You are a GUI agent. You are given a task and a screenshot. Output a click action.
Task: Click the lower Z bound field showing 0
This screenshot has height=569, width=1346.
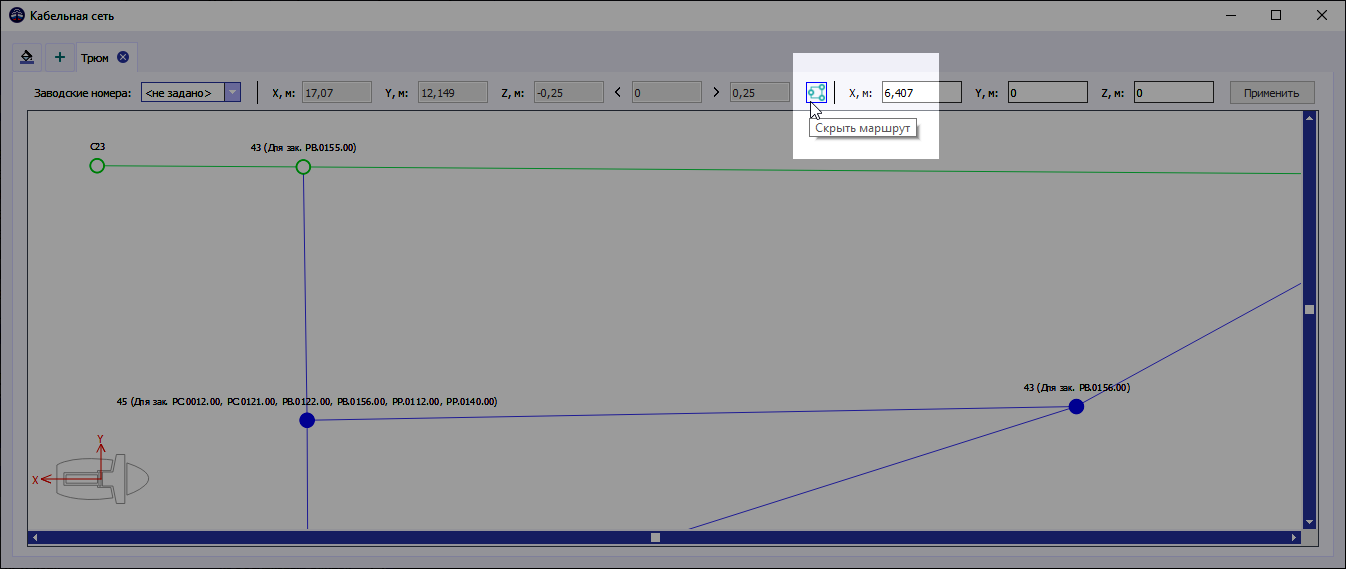coord(666,92)
